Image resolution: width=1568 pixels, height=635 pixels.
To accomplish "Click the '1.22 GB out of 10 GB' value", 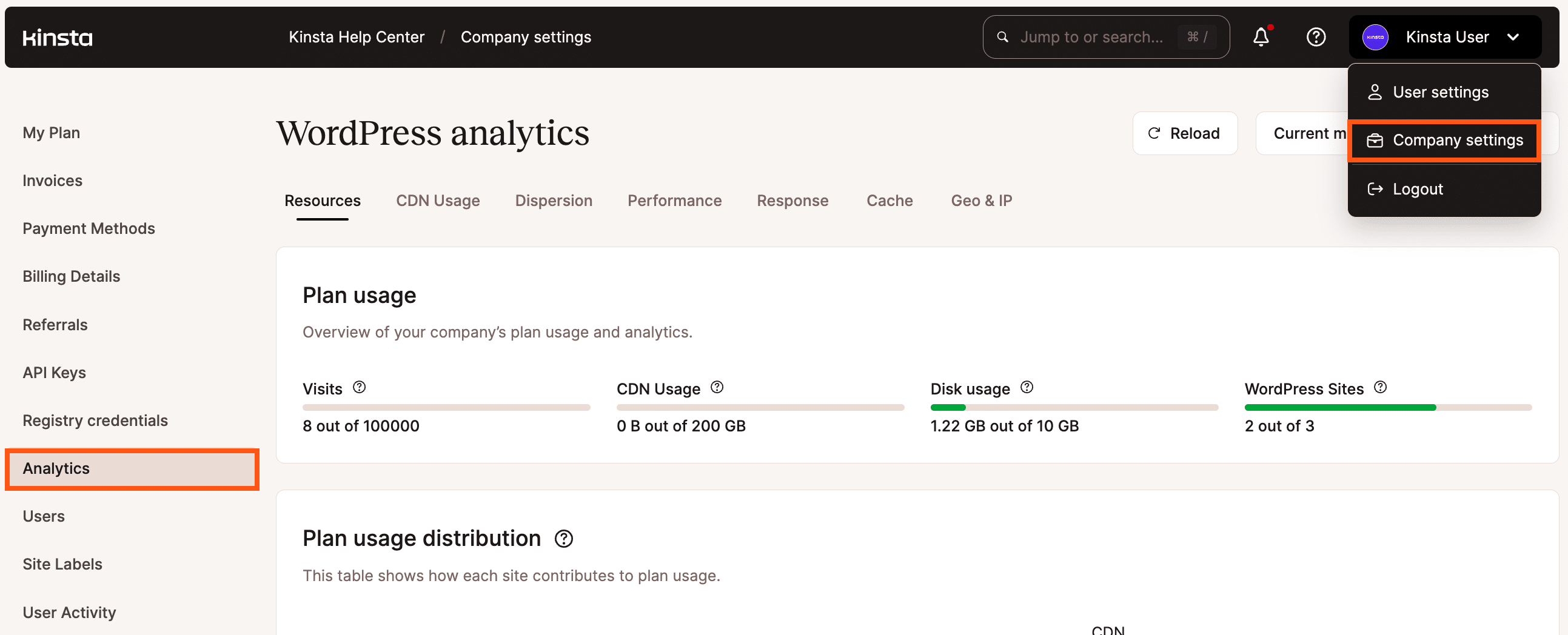I will click(1004, 427).
